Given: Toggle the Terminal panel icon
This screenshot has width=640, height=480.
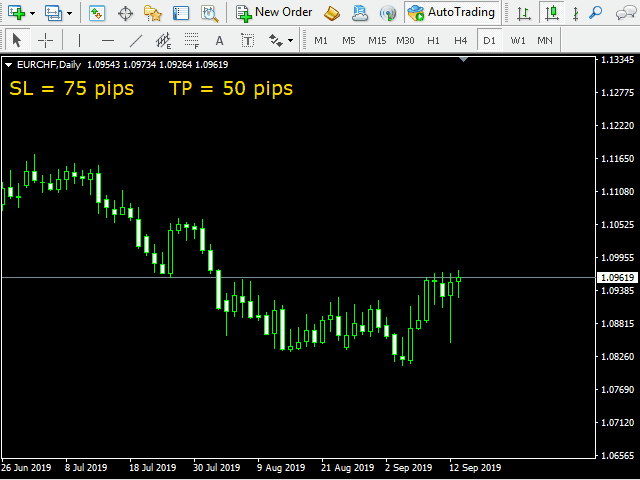Looking at the screenshot, I should click(181, 13).
